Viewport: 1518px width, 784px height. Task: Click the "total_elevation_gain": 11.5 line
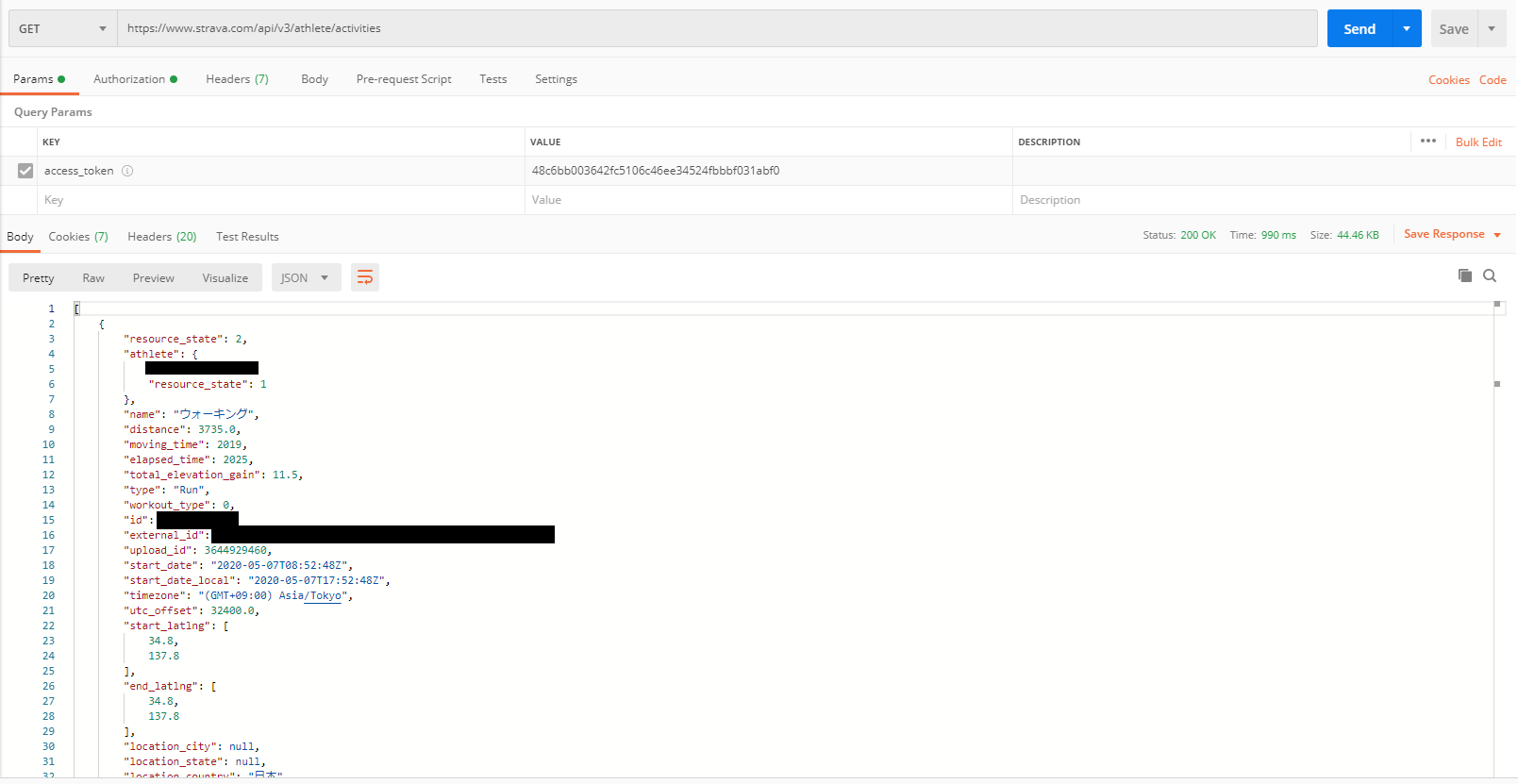[x=213, y=475]
